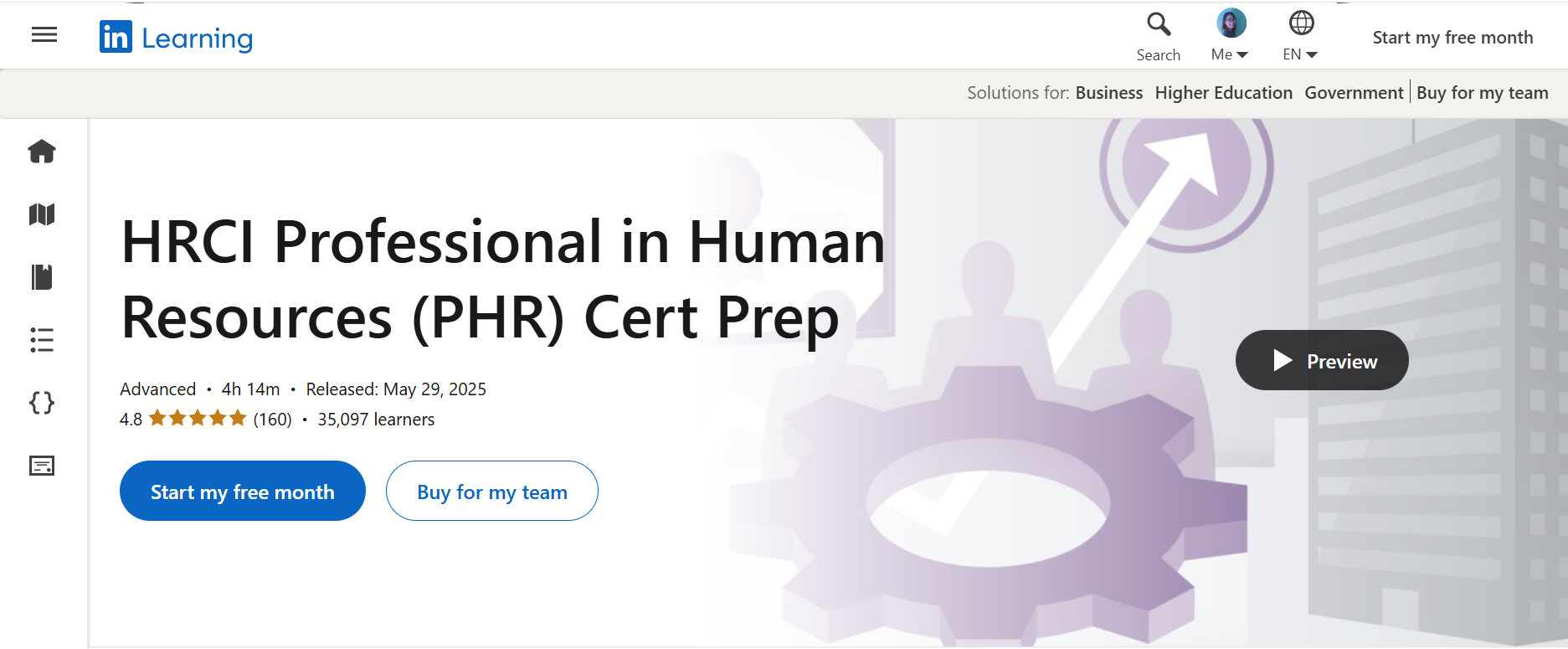Click the 4h 14m duration text
The height and width of the screenshot is (649, 1568).
(x=250, y=389)
